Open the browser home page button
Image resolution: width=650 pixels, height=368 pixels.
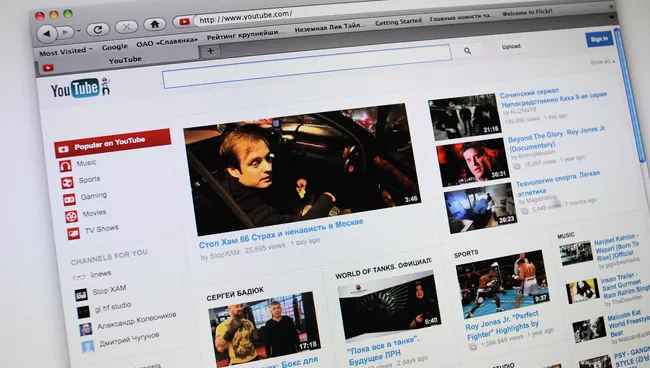pos(155,24)
